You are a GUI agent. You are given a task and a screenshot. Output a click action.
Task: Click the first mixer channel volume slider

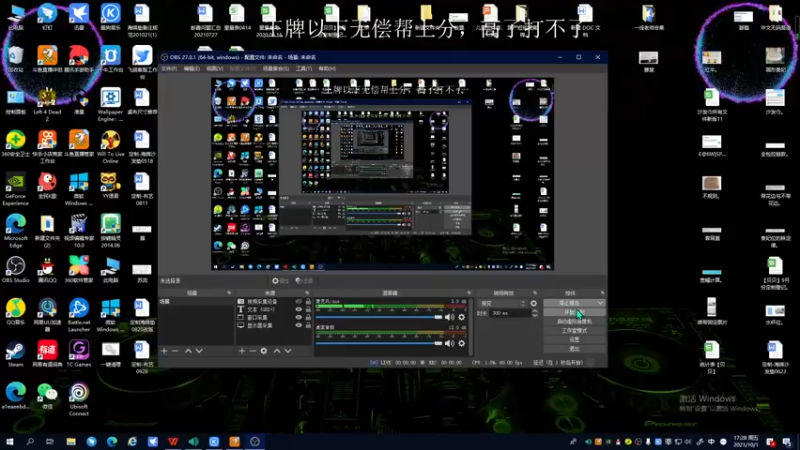pos(379,317)
